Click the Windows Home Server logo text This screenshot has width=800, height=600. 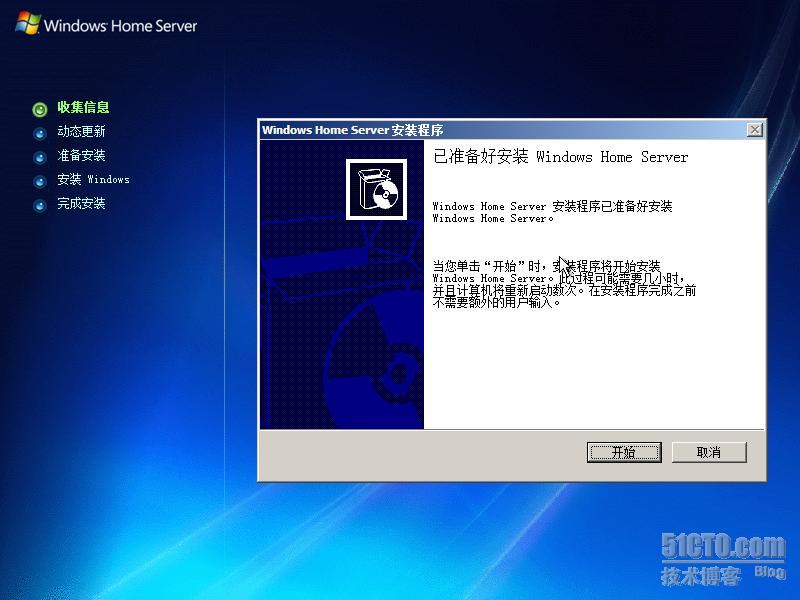(x=120, y=26)
